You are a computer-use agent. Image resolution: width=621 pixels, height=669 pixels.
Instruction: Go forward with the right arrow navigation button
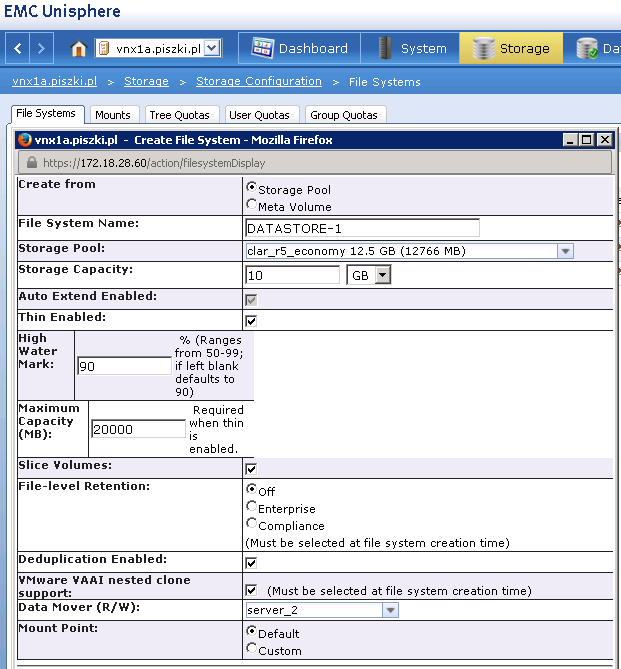[41, 48]
